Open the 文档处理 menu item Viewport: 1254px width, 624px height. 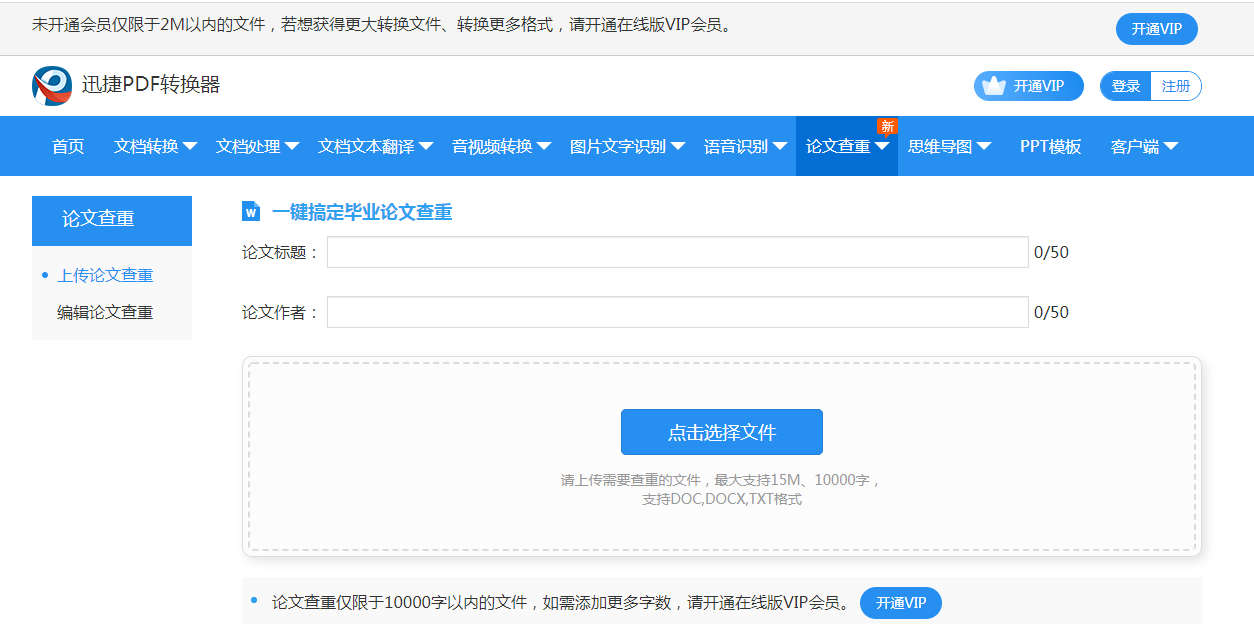pyautogui.click(x=248, y=146)
